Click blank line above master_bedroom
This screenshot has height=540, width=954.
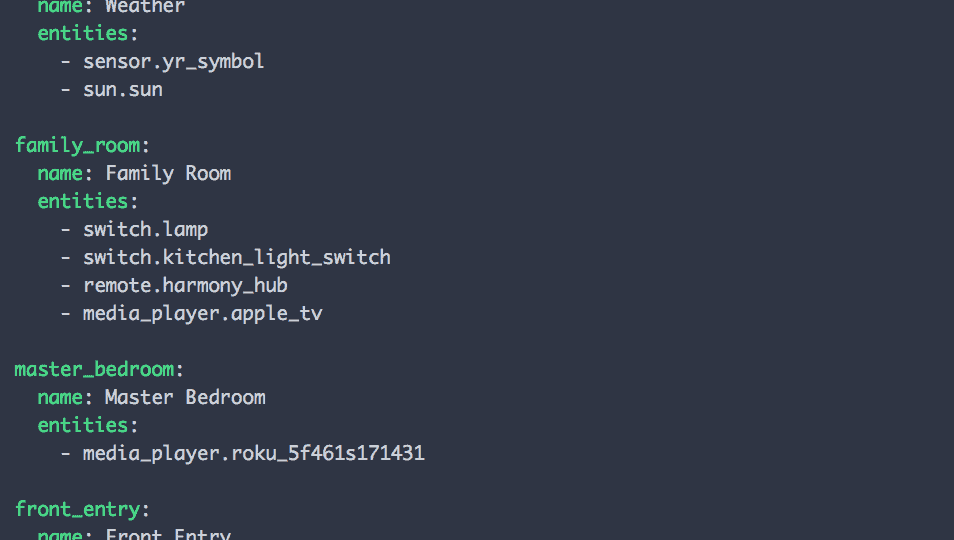pos(477,342)
